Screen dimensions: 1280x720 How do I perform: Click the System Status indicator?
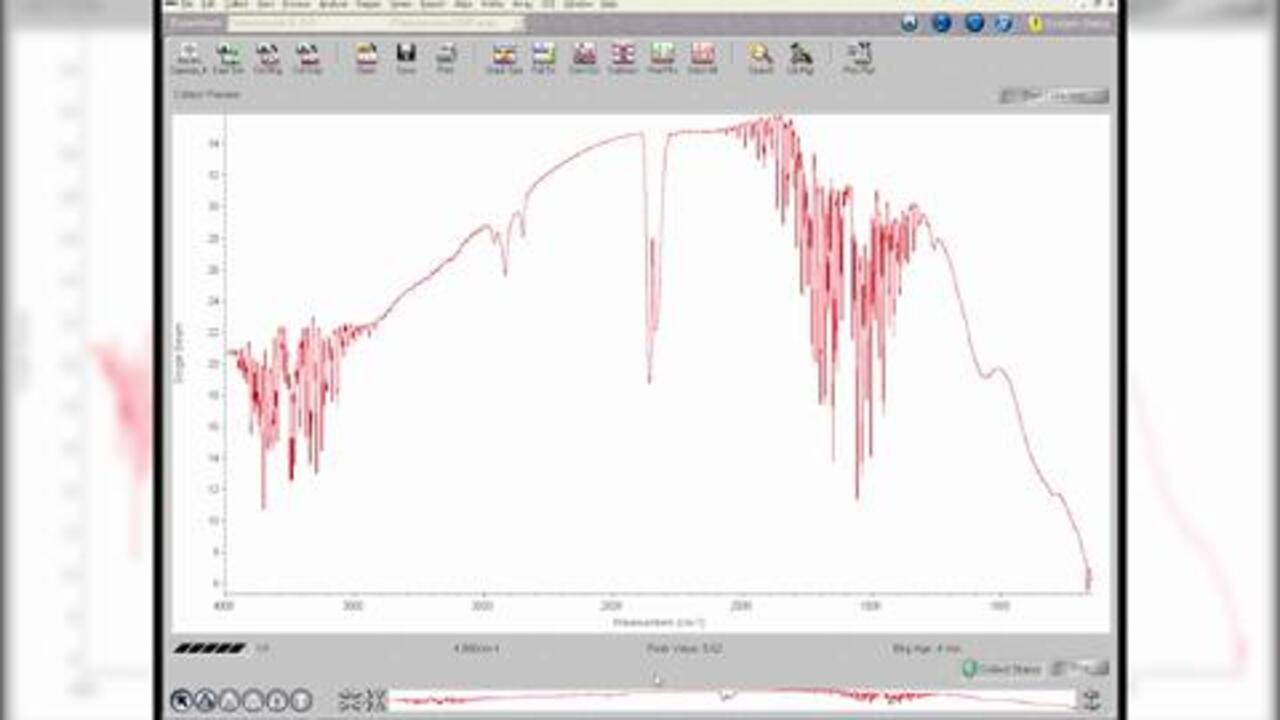coord(1069,23)
